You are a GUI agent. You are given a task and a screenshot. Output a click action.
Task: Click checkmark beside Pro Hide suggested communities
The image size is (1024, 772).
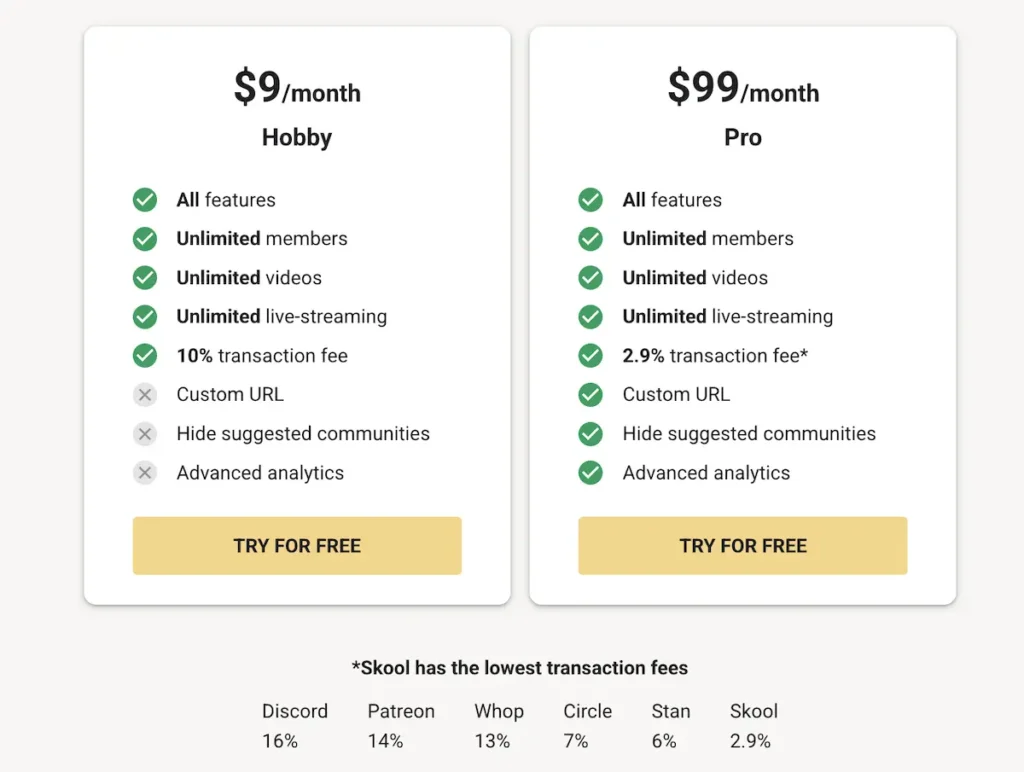coord(591,434)
